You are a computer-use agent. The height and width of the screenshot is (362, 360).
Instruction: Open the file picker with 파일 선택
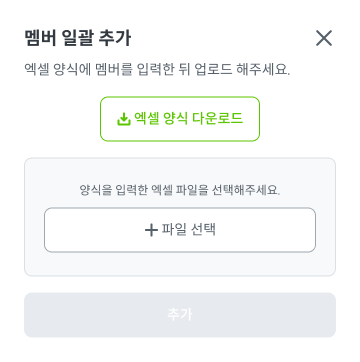(x=180, y=230)
